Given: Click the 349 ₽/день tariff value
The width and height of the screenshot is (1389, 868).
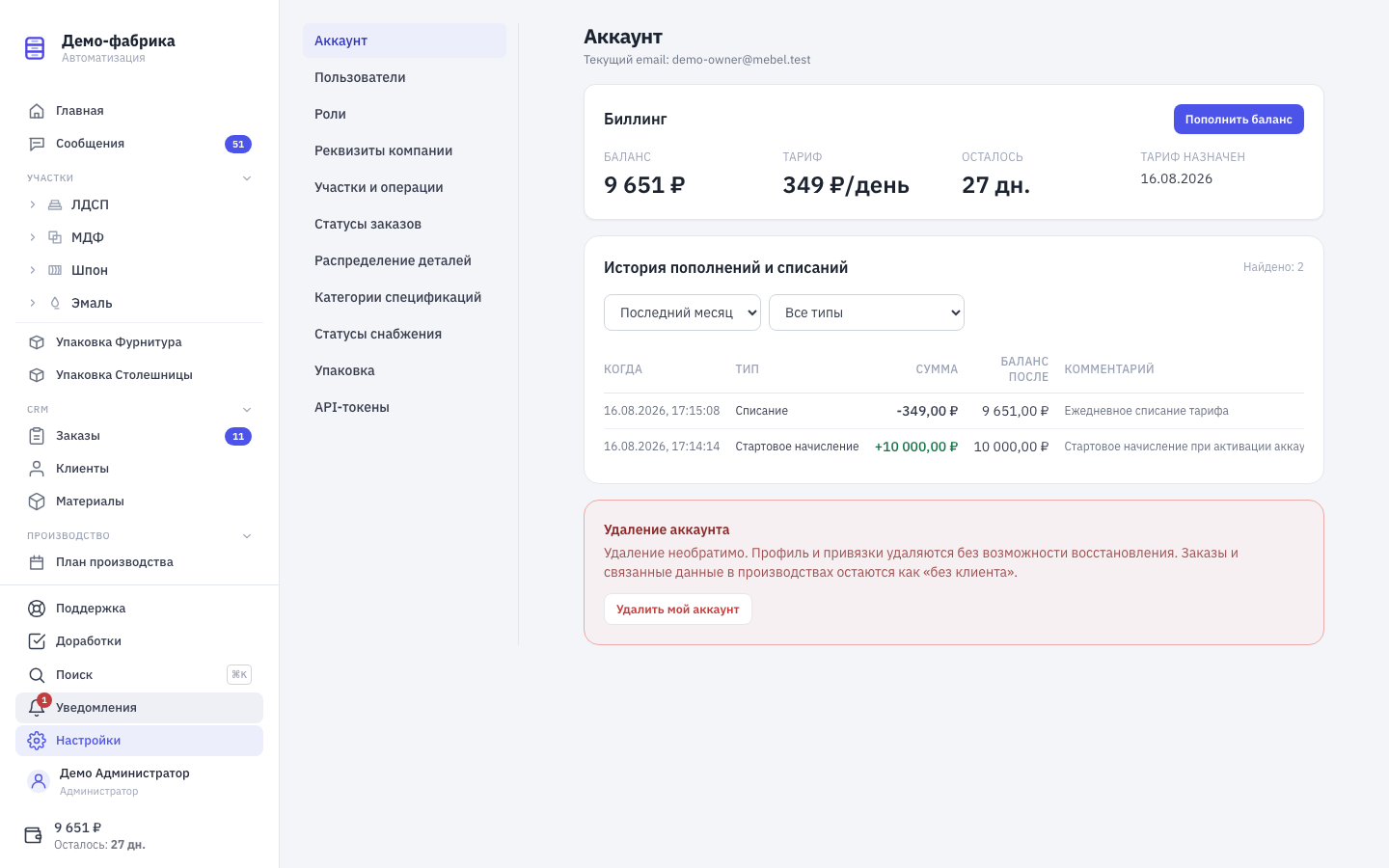Looking at the screenshot, I should 846,185.
